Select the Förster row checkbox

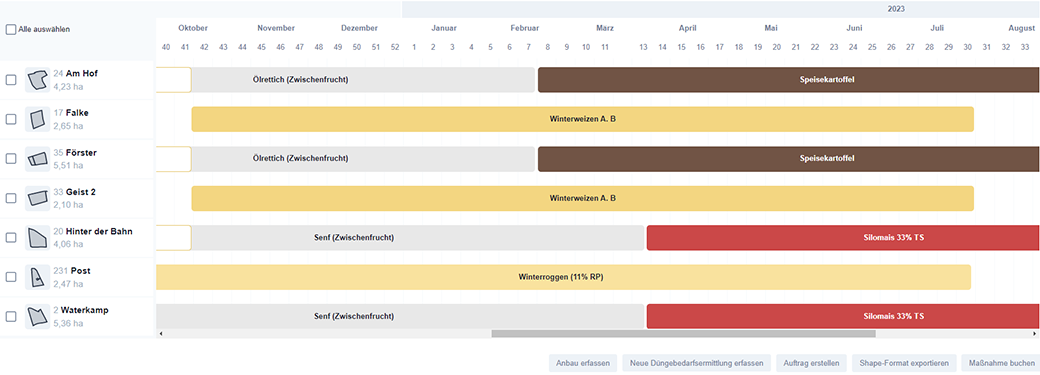(11, 159)
